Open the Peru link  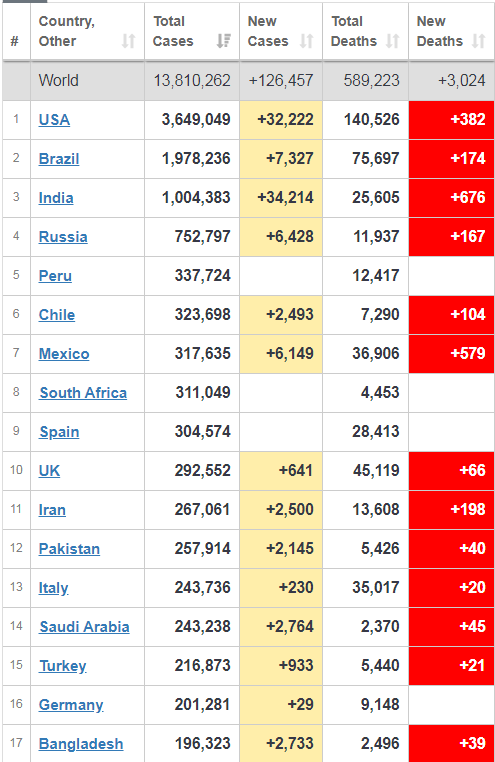55,276
